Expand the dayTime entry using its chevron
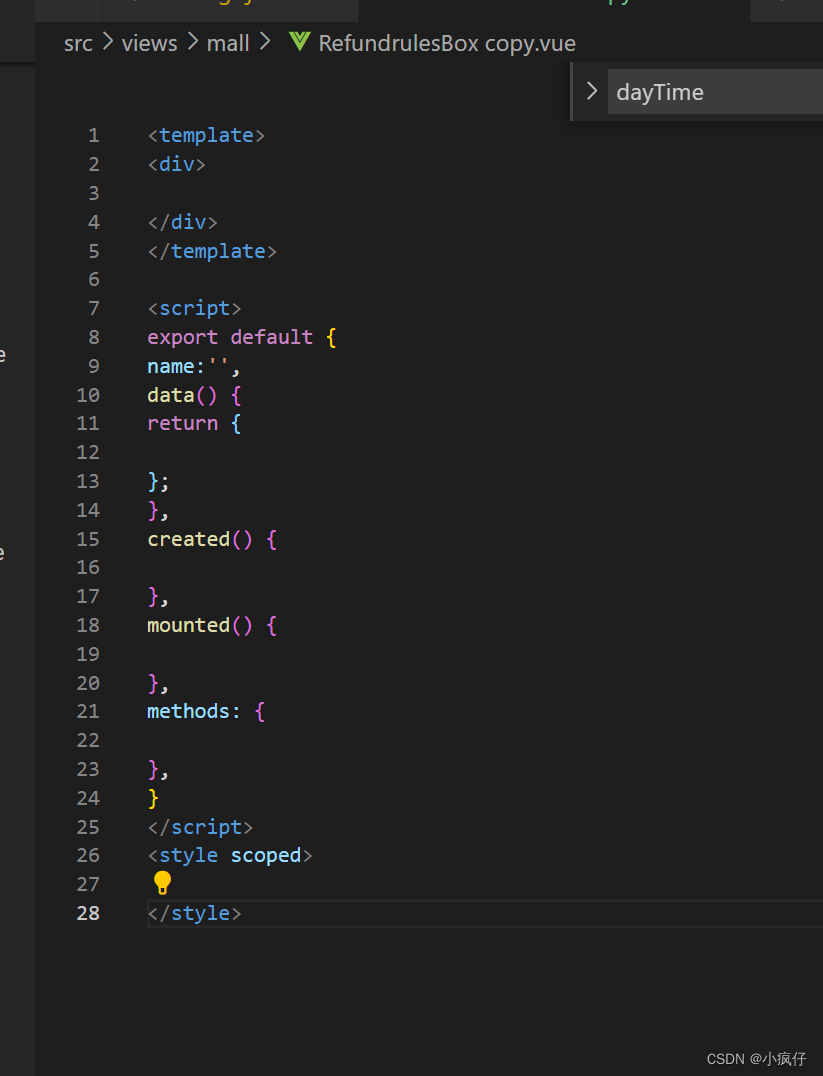This screenshot has width=823, height=1076. 591,90
